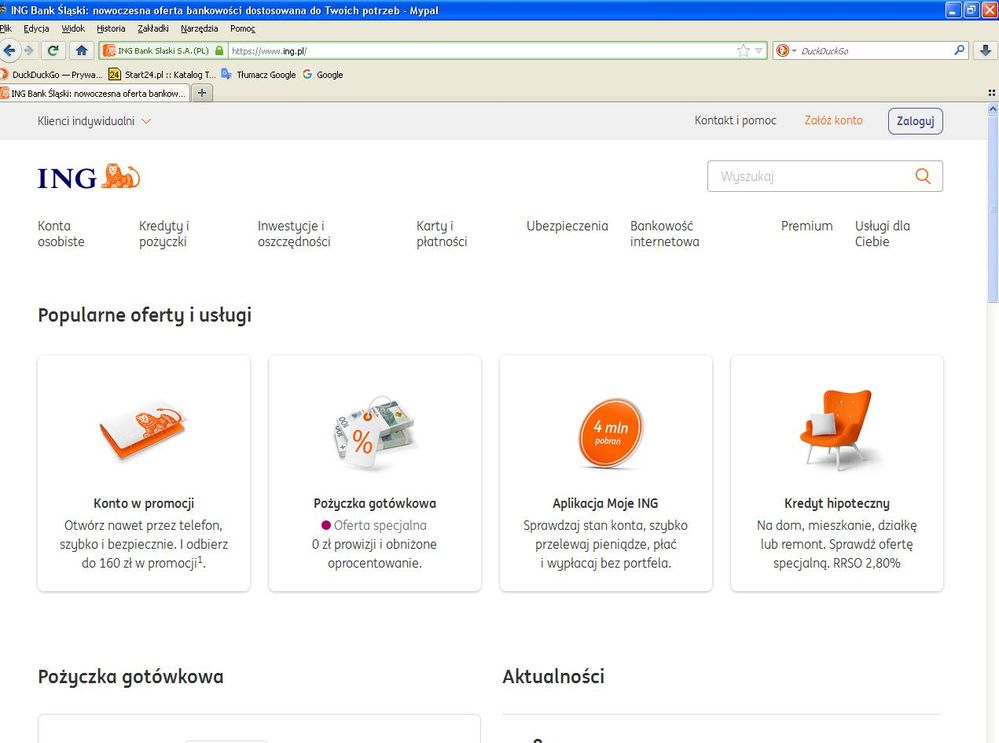Click the Popularne oferty i usługi heading

point(145,315)
